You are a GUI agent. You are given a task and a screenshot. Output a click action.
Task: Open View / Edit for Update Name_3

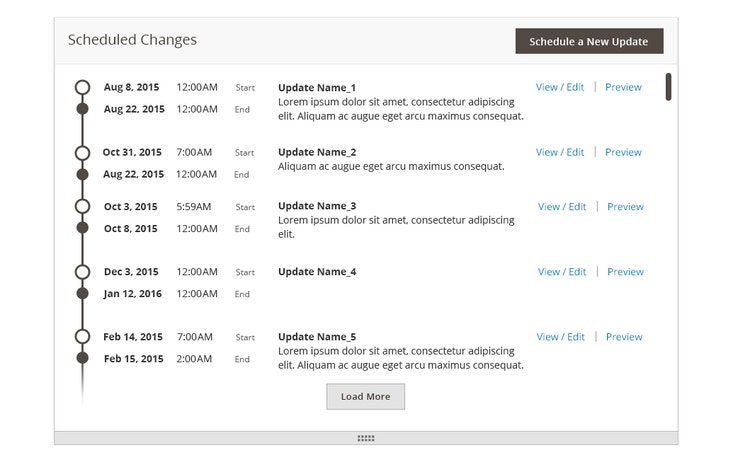562,207
